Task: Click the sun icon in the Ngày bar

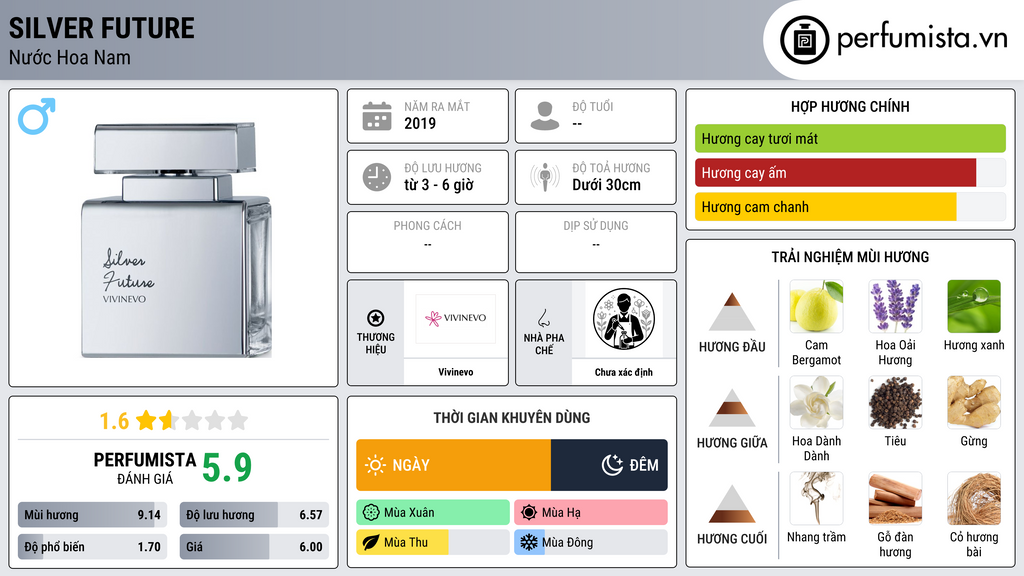Action: pos(375,465)
